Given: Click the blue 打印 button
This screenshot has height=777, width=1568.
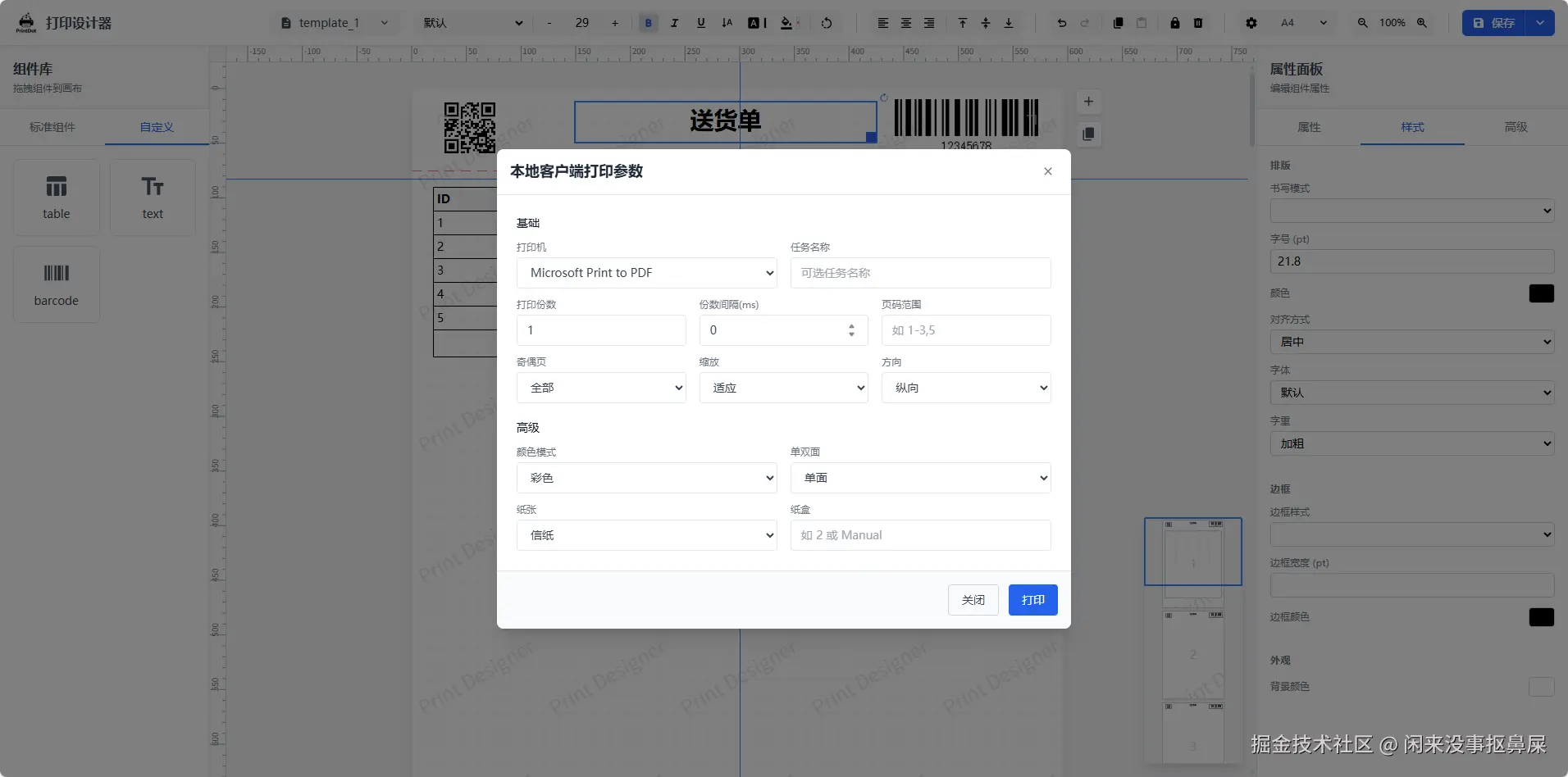Looking at the screenshot, I should [x=1032, y=600].
